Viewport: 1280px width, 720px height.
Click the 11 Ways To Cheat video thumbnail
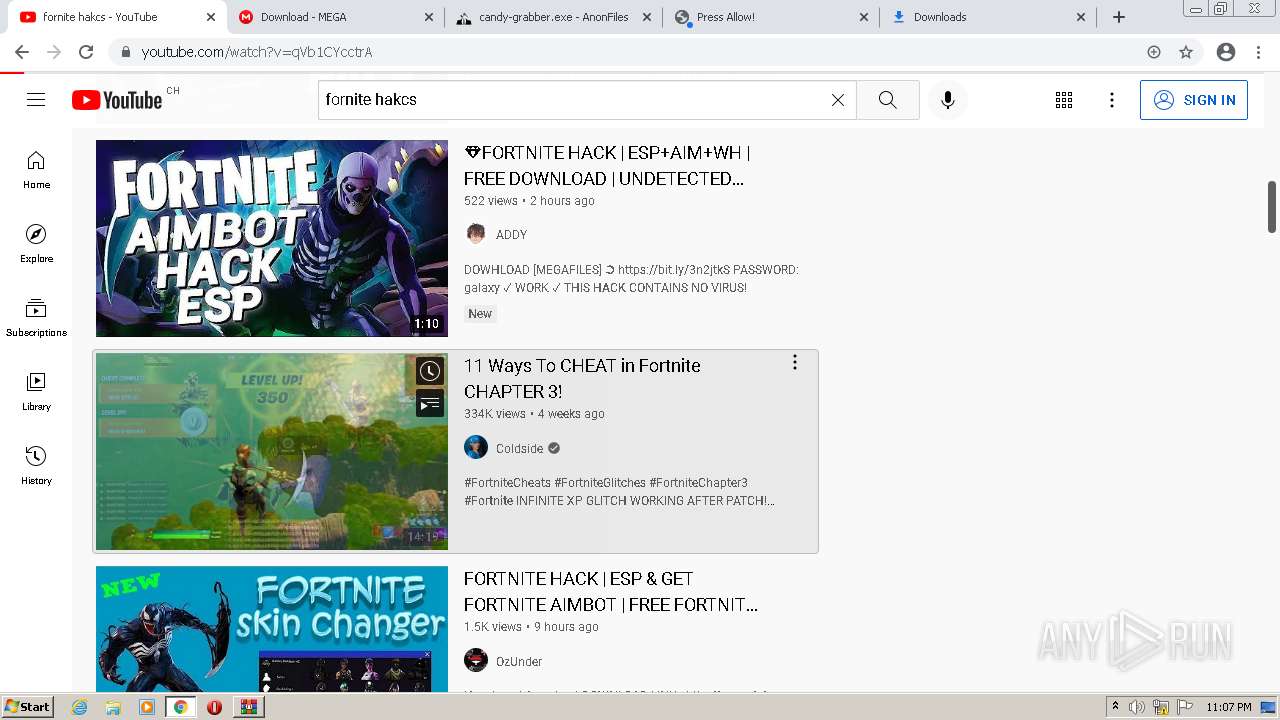click(x=272, y=451)
